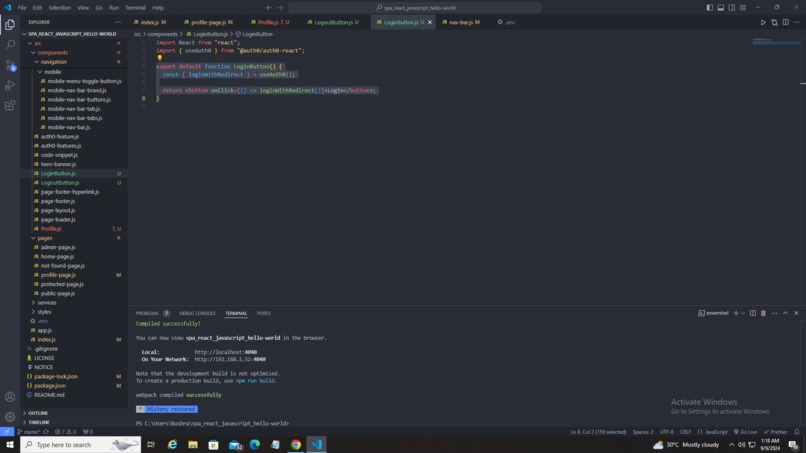Go back with navigation arrow
This screenshot has height=453, width=806.
(x=269, y=8)
